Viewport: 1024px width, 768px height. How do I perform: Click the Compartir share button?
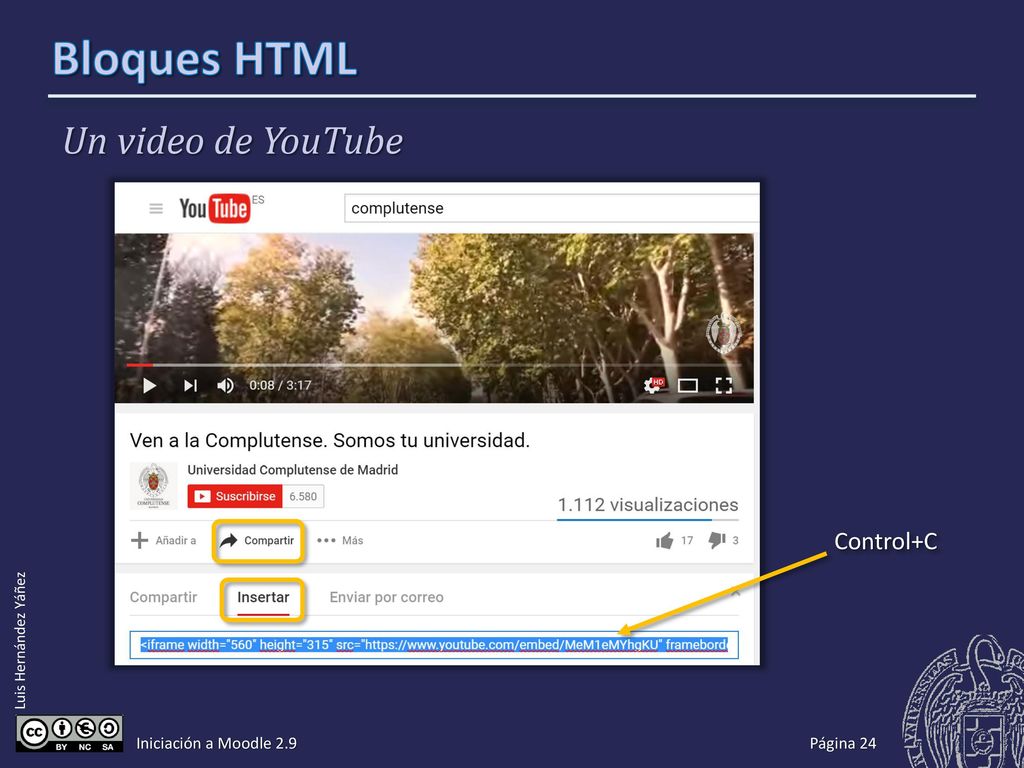pos(259,541)
